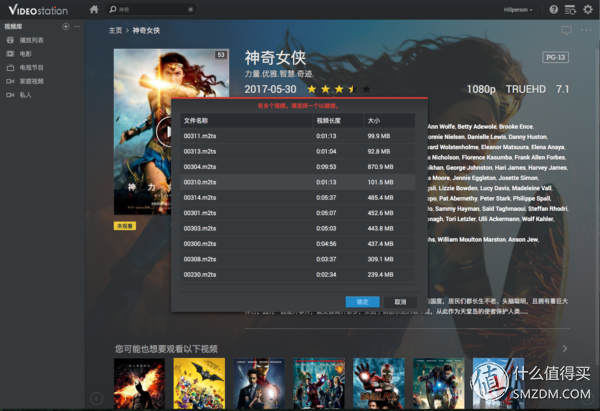This screenshot has height=411, width=600.
Task: Show previous recommended videos arrow
Action: pyautogui.click(x=96, y=399)
